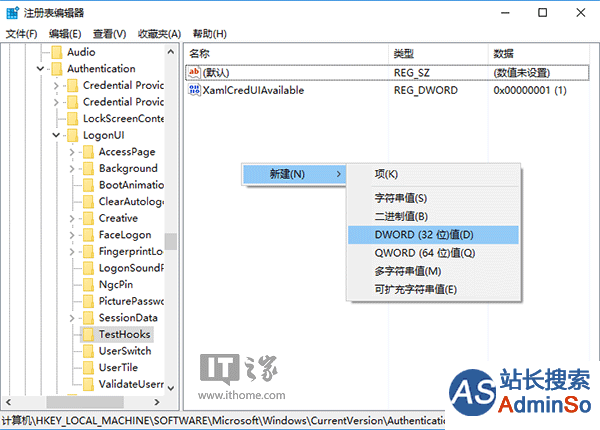600x430 pixels.
Task: Click the PicturePassword folder icon
Action: point(88,301)
